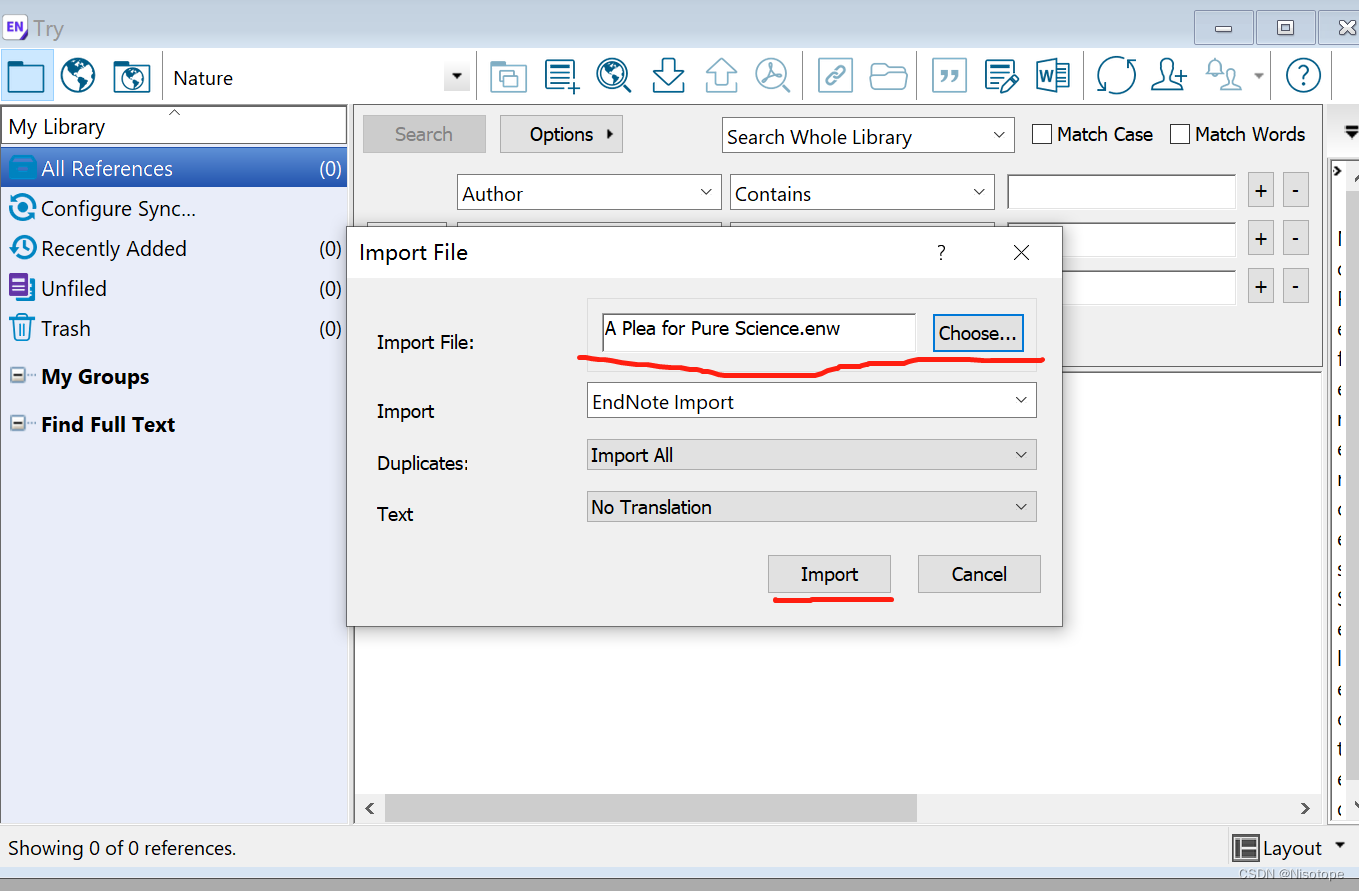Click the Import File name field
The image size is (1359, 891).
tap(758, 333)
